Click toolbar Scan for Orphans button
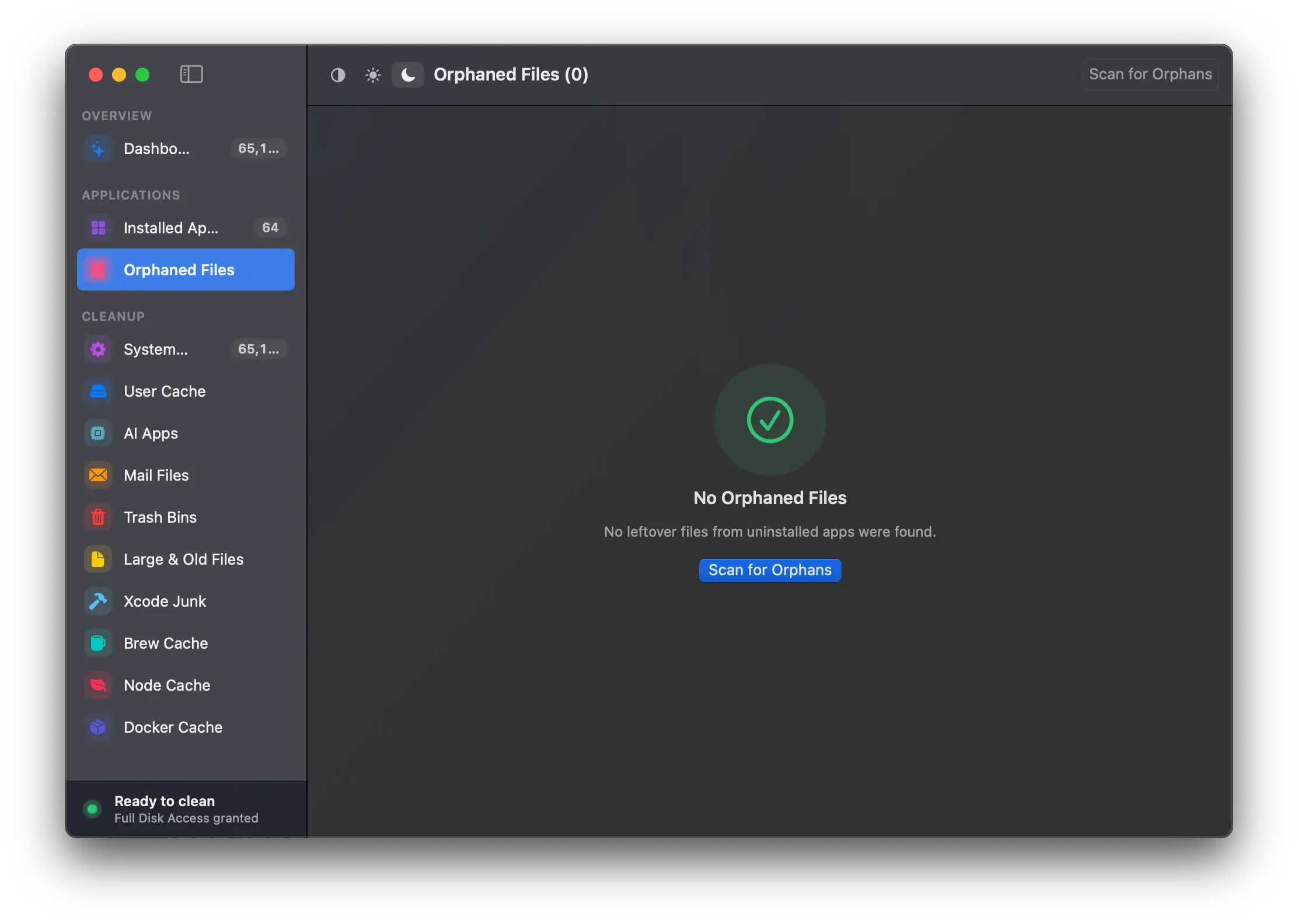This screenshot has height=924, width=1298. click(1150, 74)
